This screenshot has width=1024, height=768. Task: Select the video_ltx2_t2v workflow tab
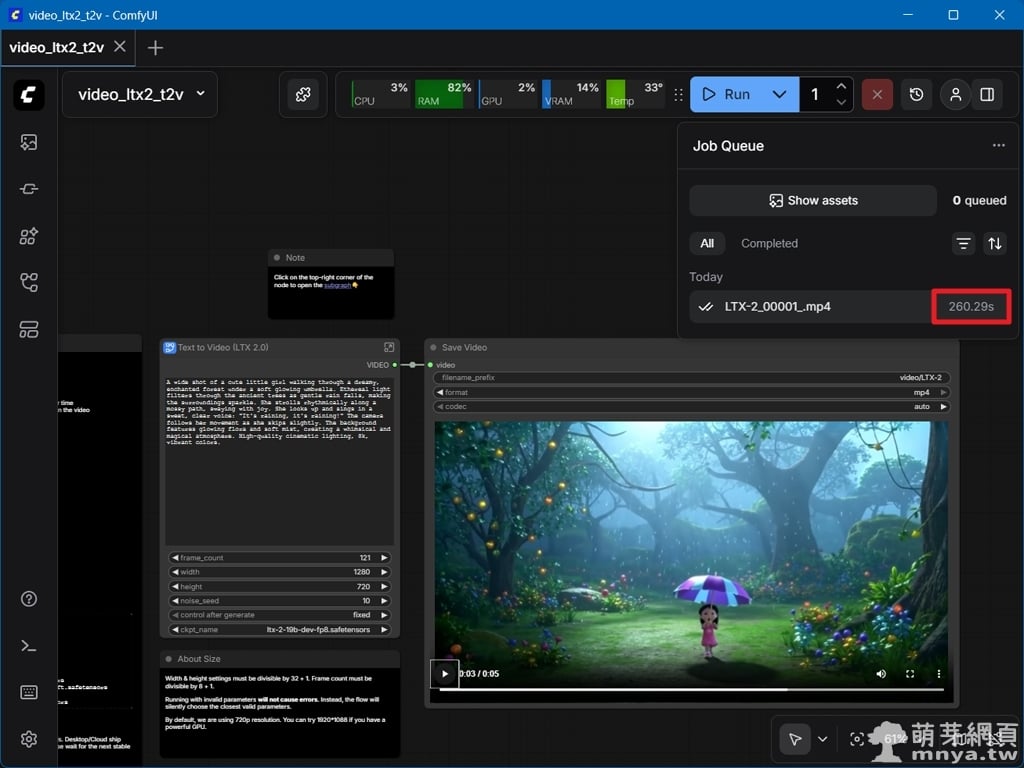pyautogui.click(x=57, y=47)
